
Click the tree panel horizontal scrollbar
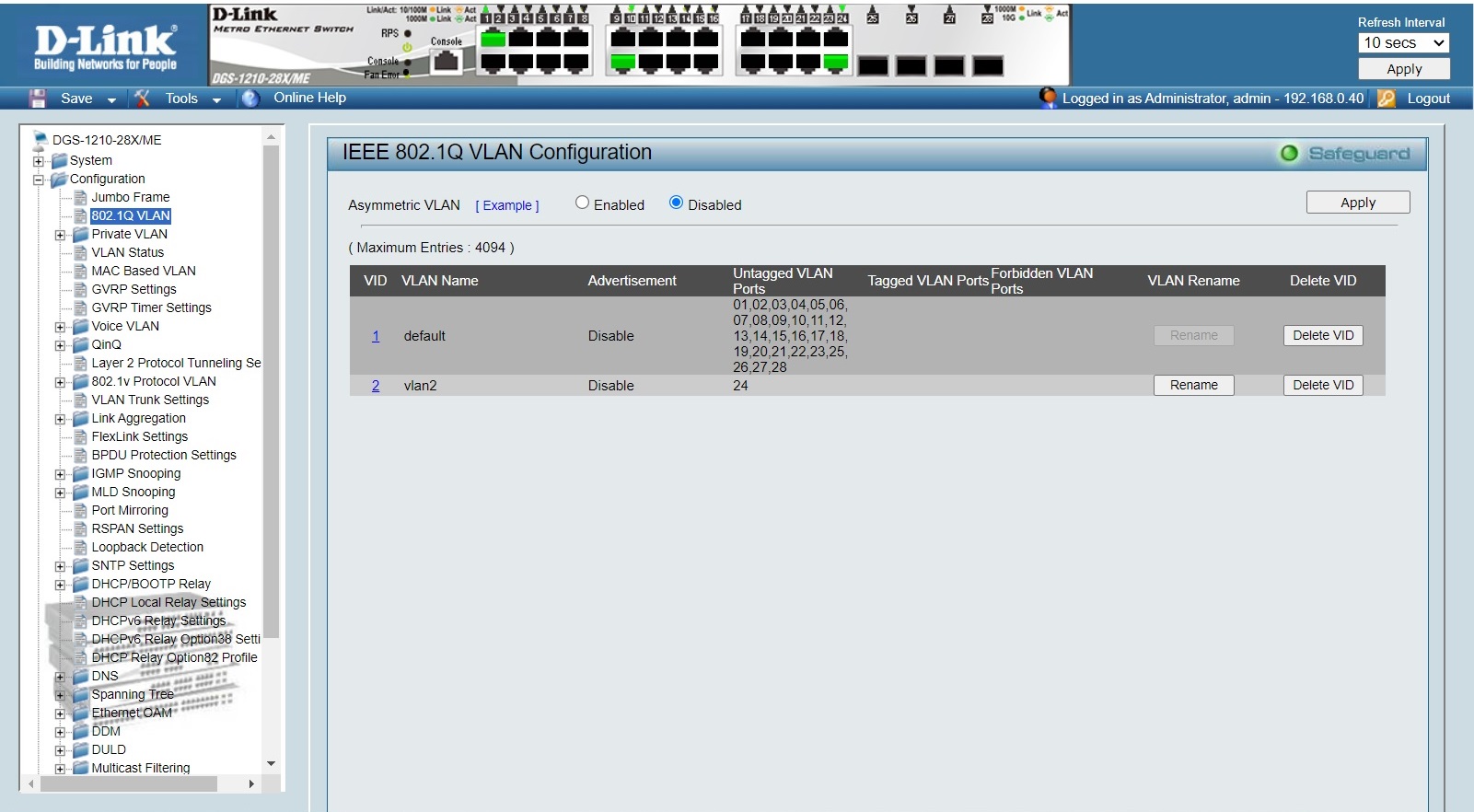[x=128, y=783]
